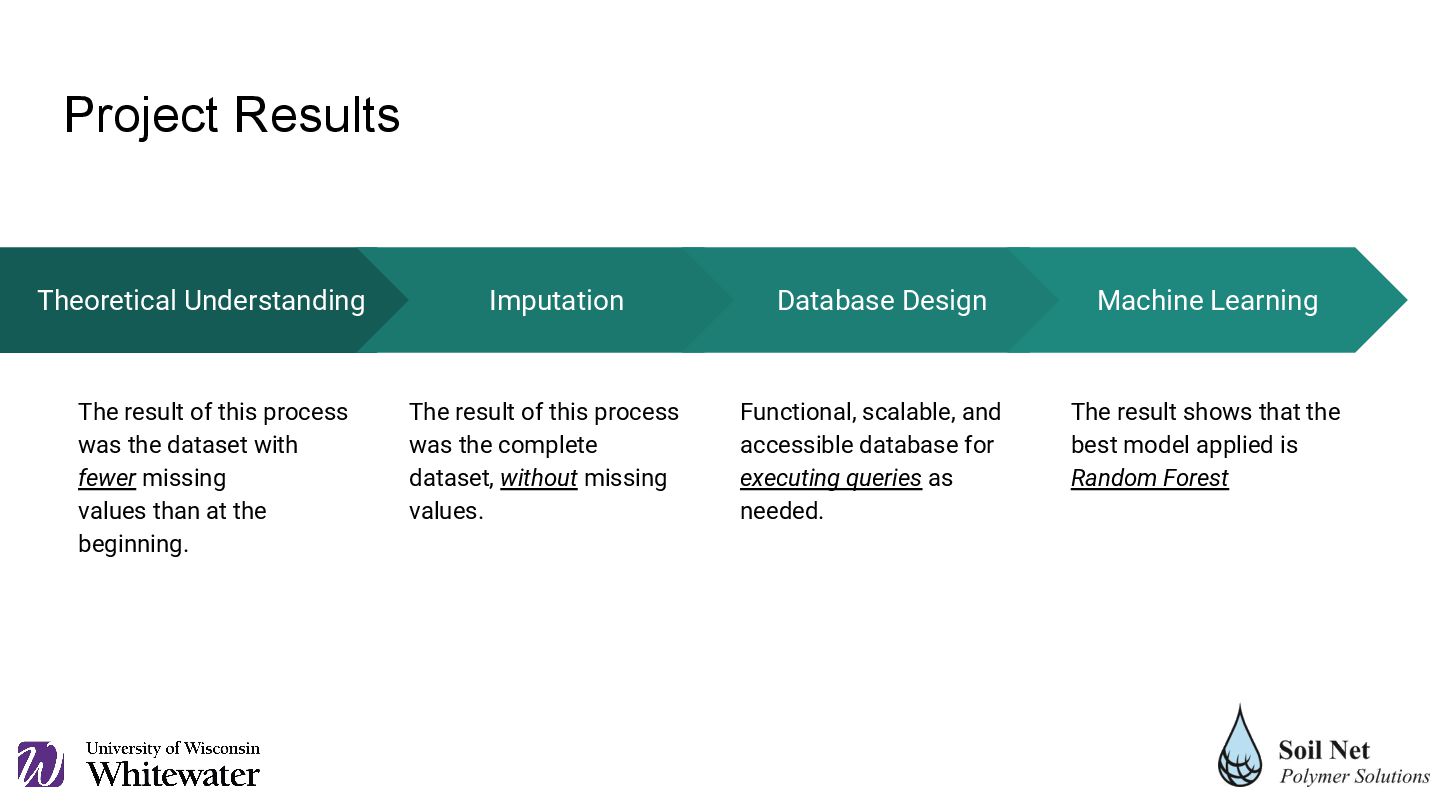1440x810 pixels.
Task: Click the Database Design chevron step
Action: [881, 300]
